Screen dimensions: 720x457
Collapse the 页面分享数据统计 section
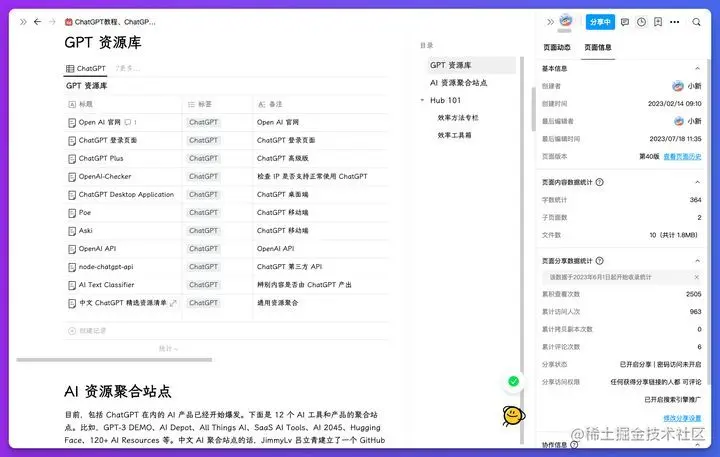[698, 261]
